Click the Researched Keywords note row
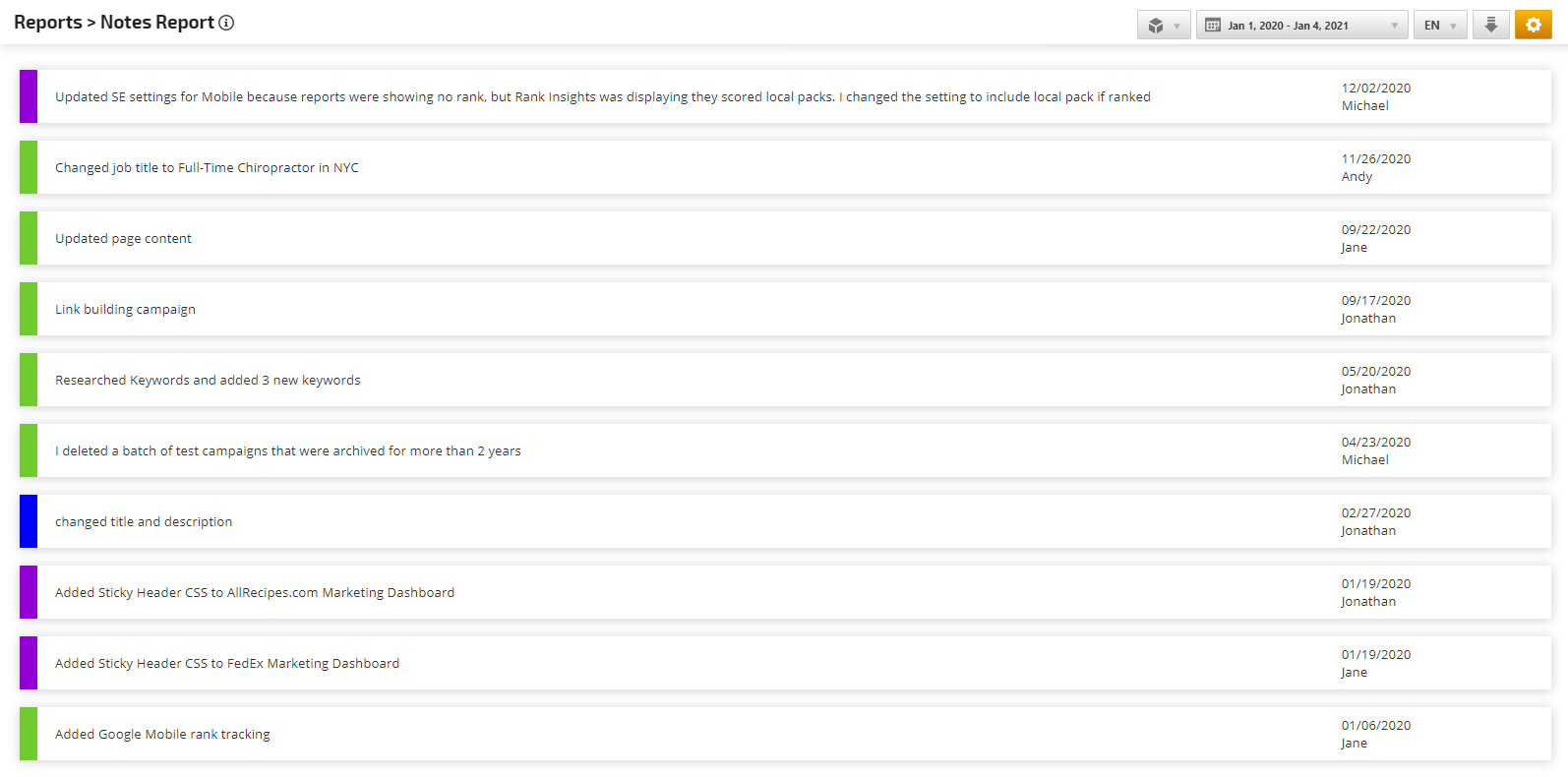The width and height of the screenshot is (1568, 777). point(208,380)
